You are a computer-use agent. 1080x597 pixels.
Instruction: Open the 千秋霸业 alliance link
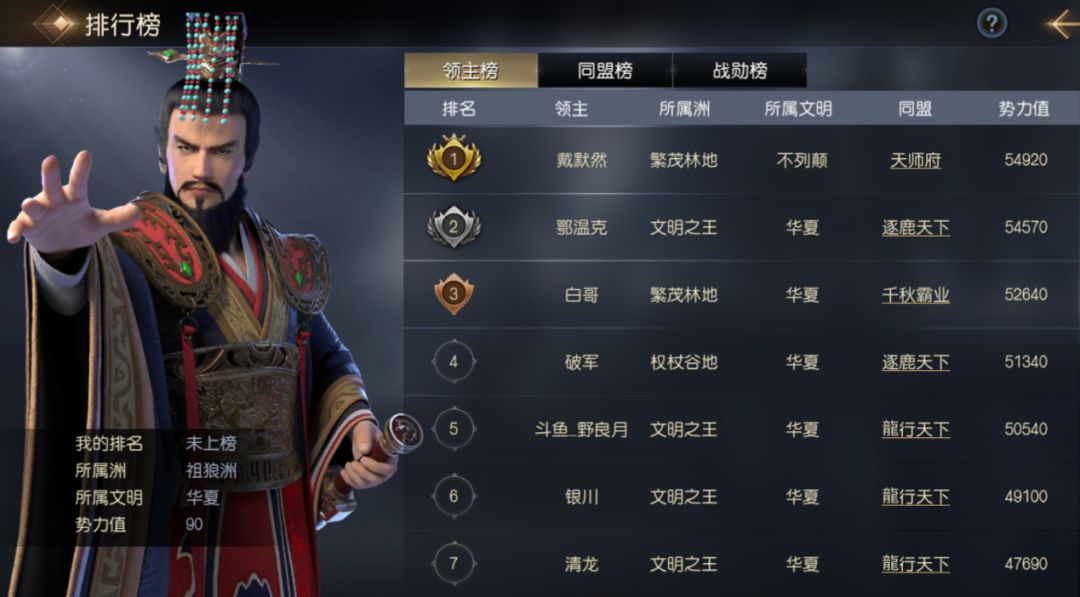[915, 295]
